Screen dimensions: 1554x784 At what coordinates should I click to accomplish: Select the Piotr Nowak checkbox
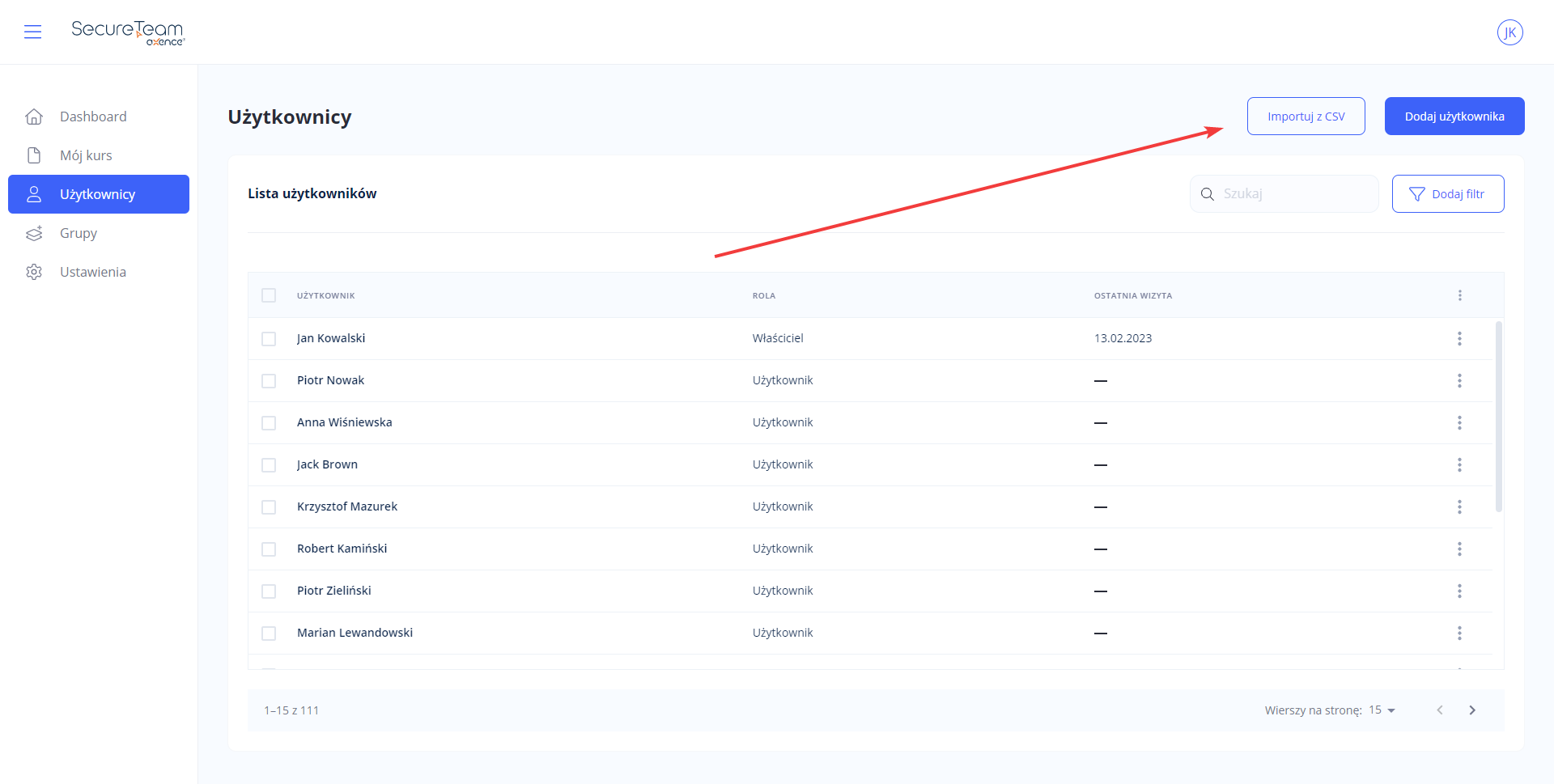pyautogui.click(x=269, y=380)
